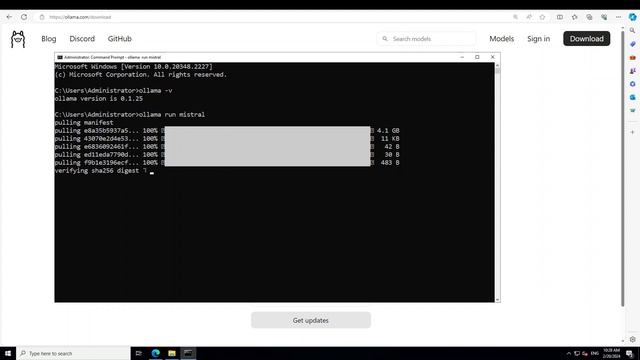Screen dimensions: 640x360
Task: Click Sign in
Action: 538,39
